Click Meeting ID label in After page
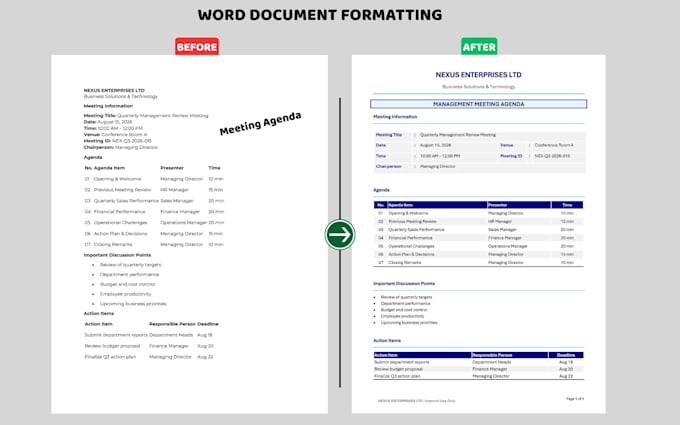Viewport: 680px width, 425px height. point(511,156)
